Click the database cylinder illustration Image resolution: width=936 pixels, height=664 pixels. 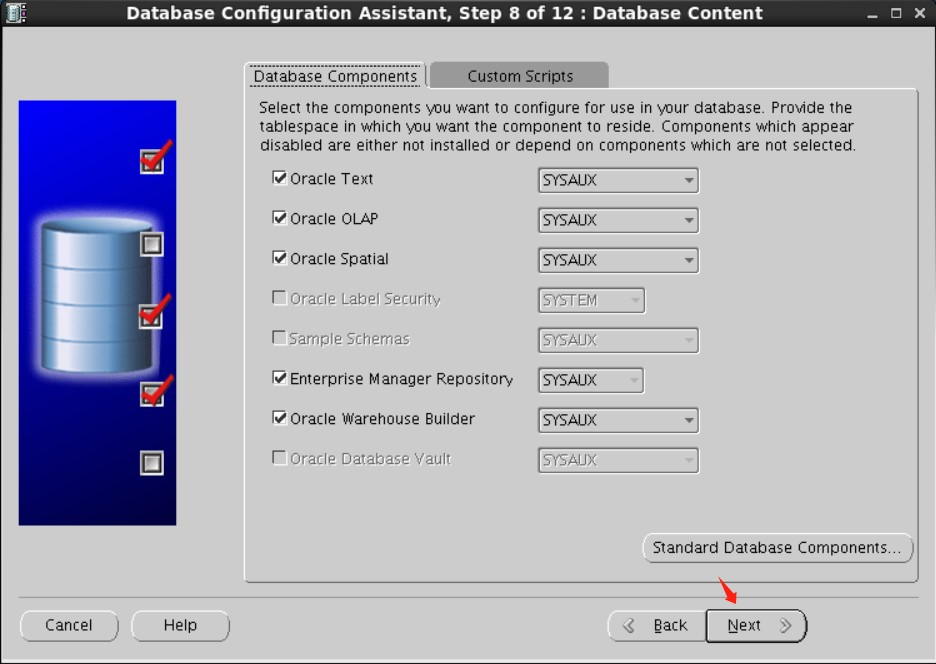97,296
